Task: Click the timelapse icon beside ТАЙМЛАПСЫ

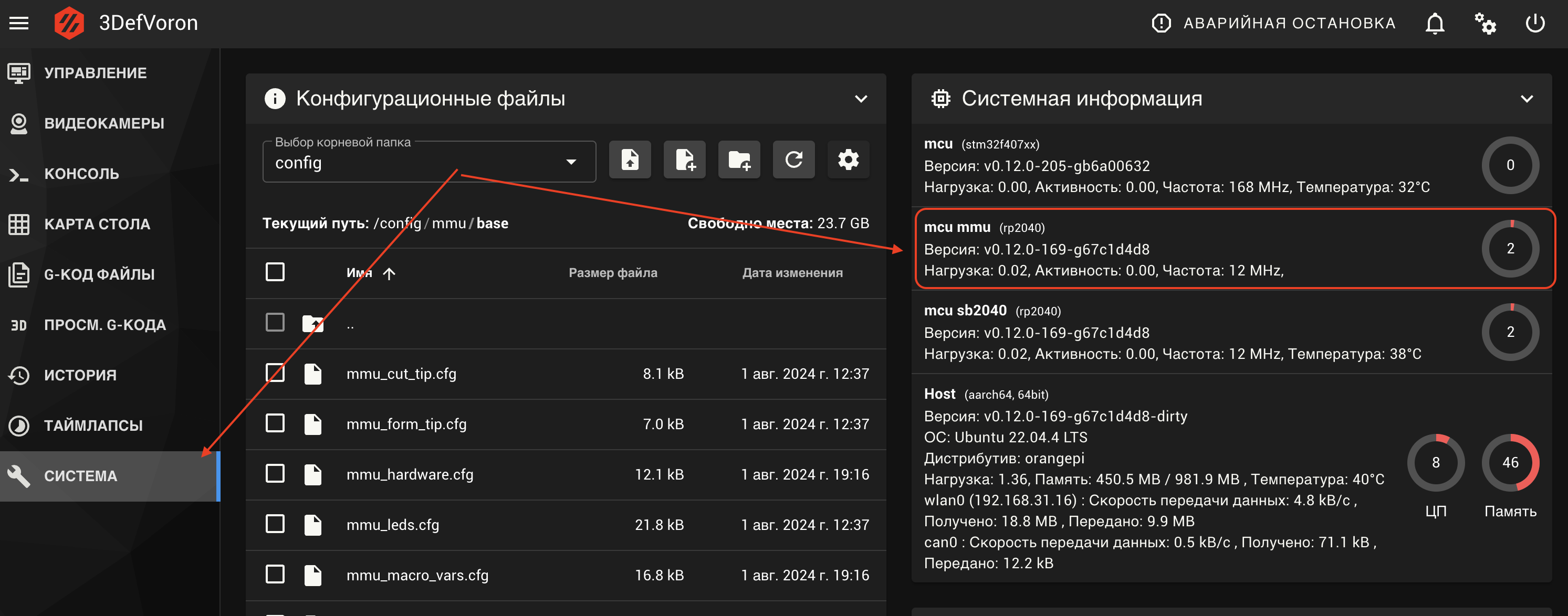Action: (x=19, y=426)
